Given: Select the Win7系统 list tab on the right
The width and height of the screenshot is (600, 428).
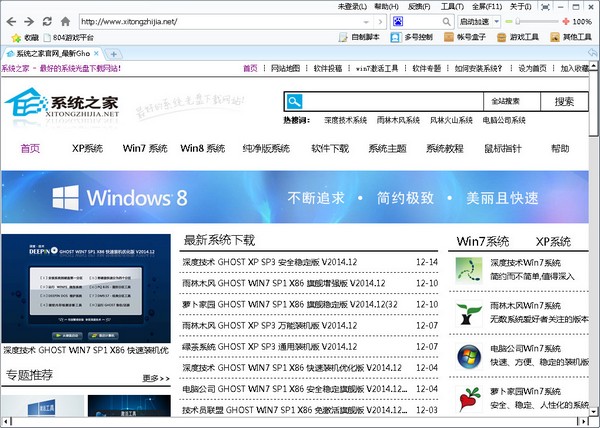Looking at the screenshot, I should pyautogui.click(x=483, y=241).
